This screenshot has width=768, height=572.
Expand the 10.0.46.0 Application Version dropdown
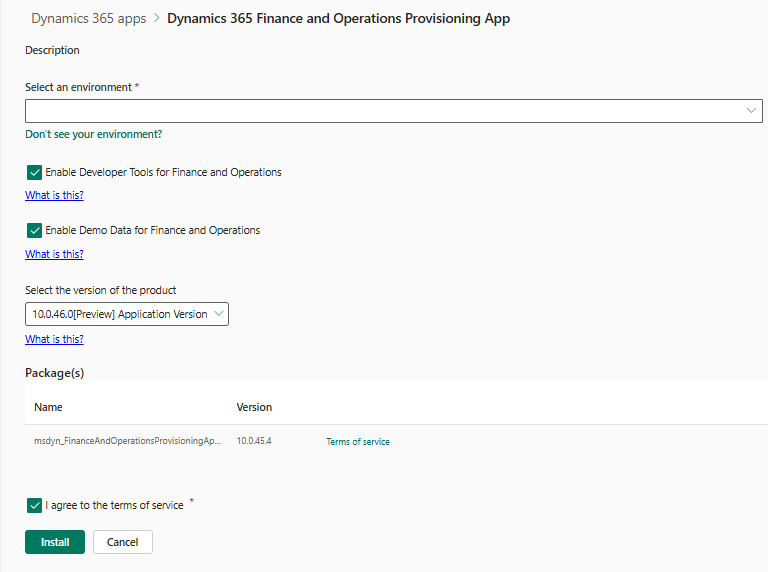click(x=127, y=314)
